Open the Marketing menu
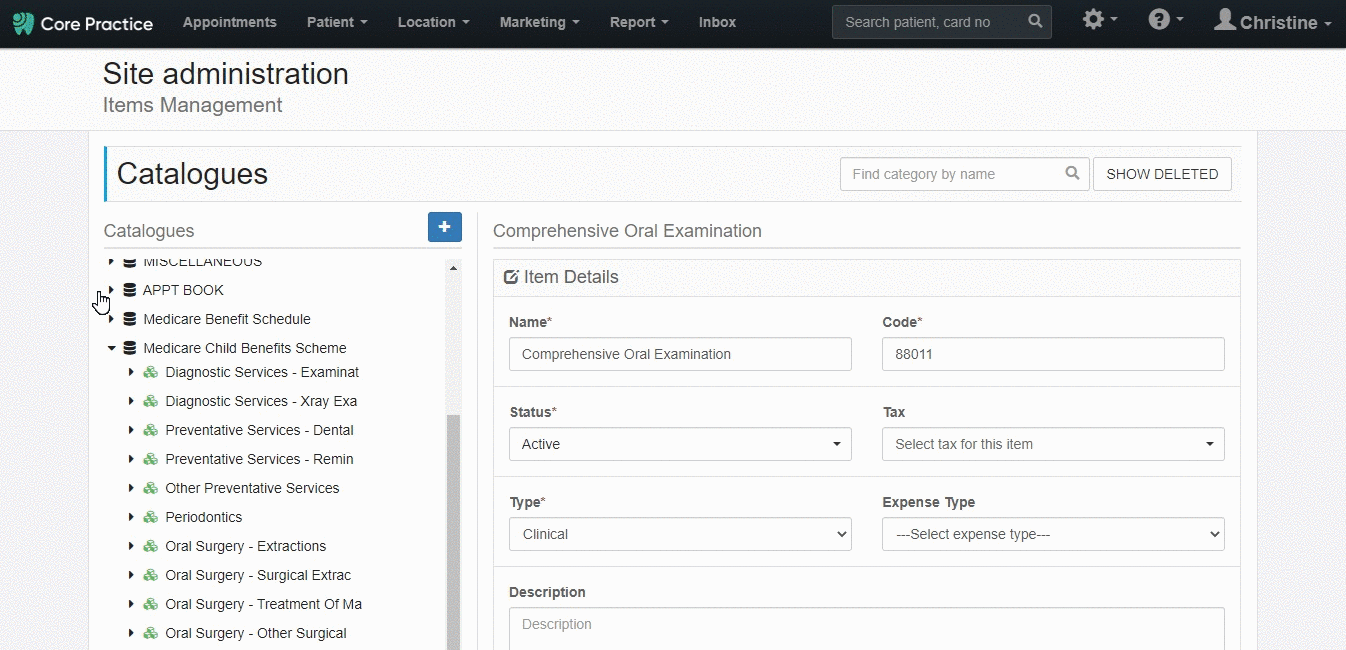Screen dimensions: 1346x650 pos(538,22)
